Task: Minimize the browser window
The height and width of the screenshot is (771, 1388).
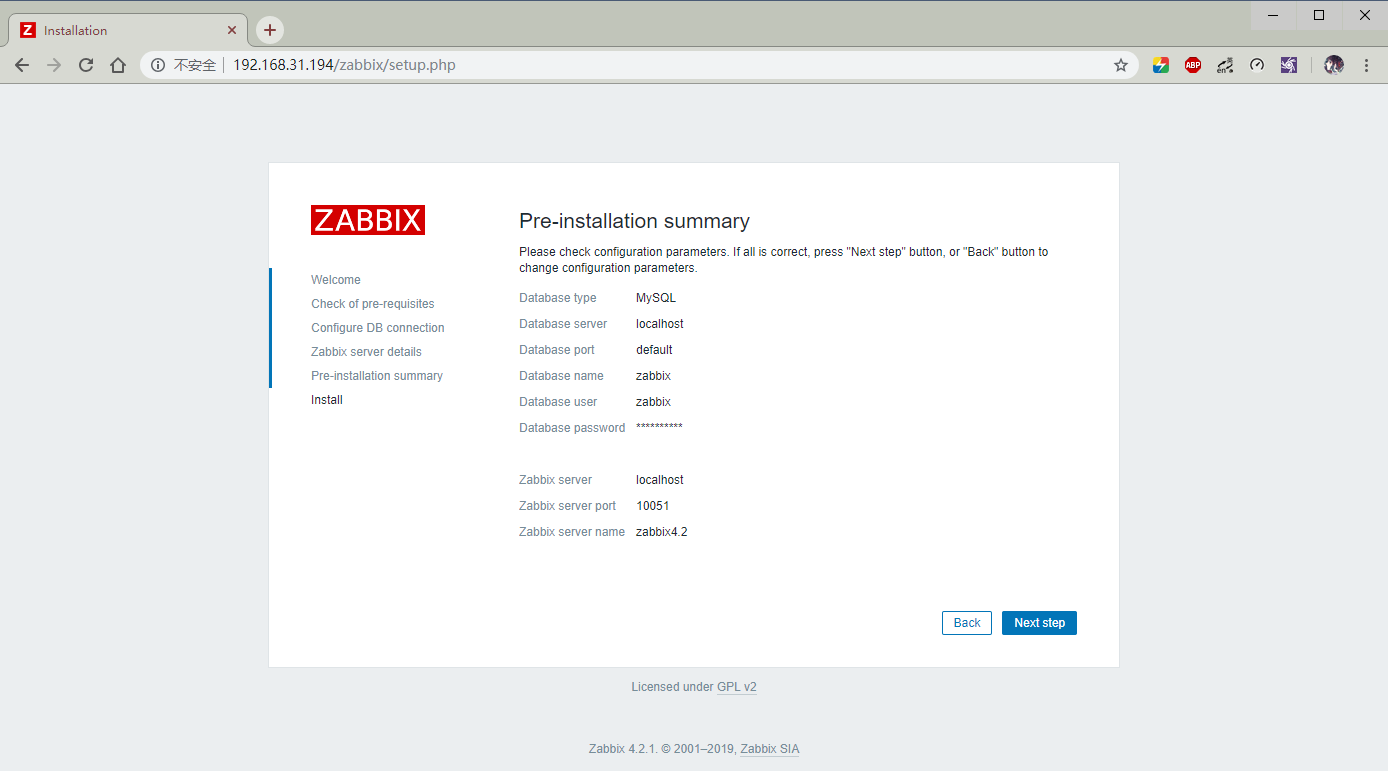Action: 1274,15
